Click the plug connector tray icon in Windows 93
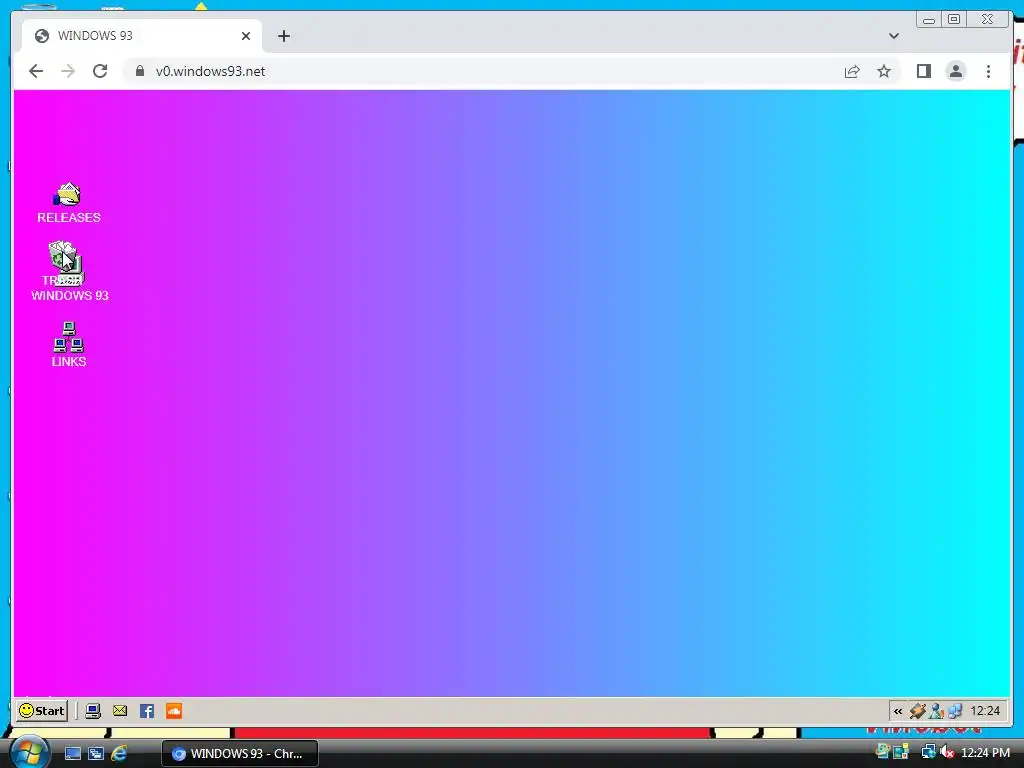The height and width of the screenshot is (768, 1024). pos(918,711)
